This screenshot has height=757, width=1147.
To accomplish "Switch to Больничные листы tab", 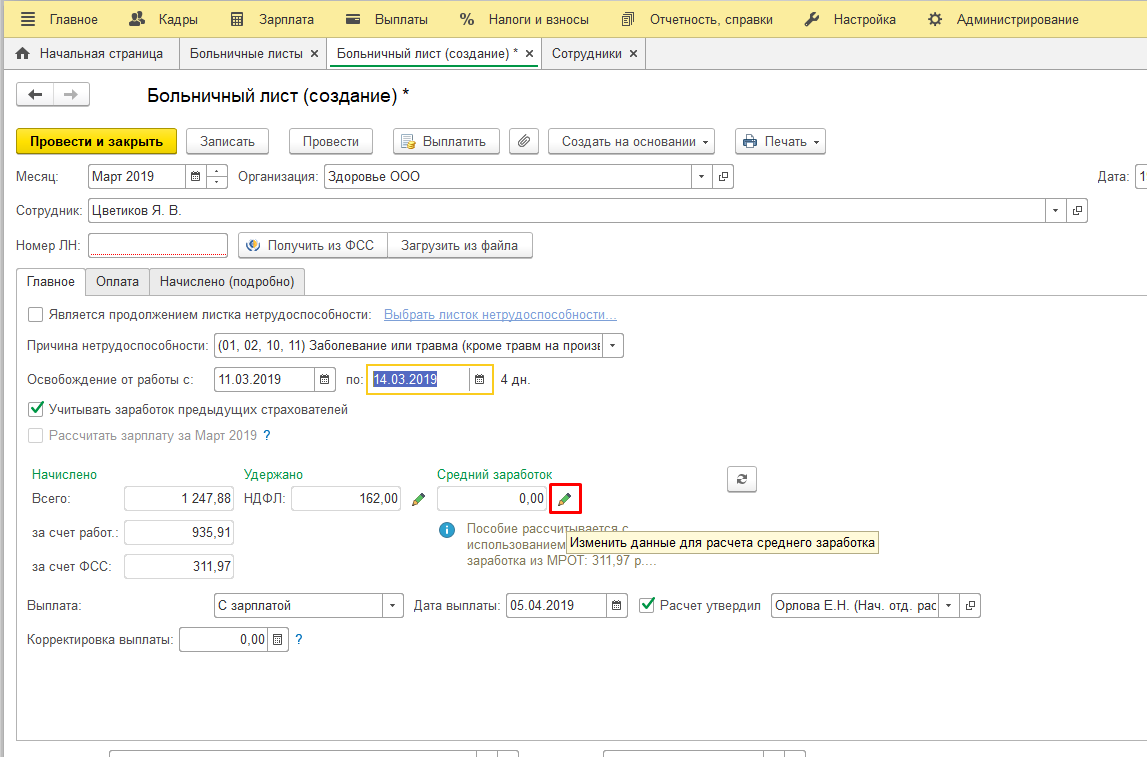I will pyautogui.click(x=246, y=53).
